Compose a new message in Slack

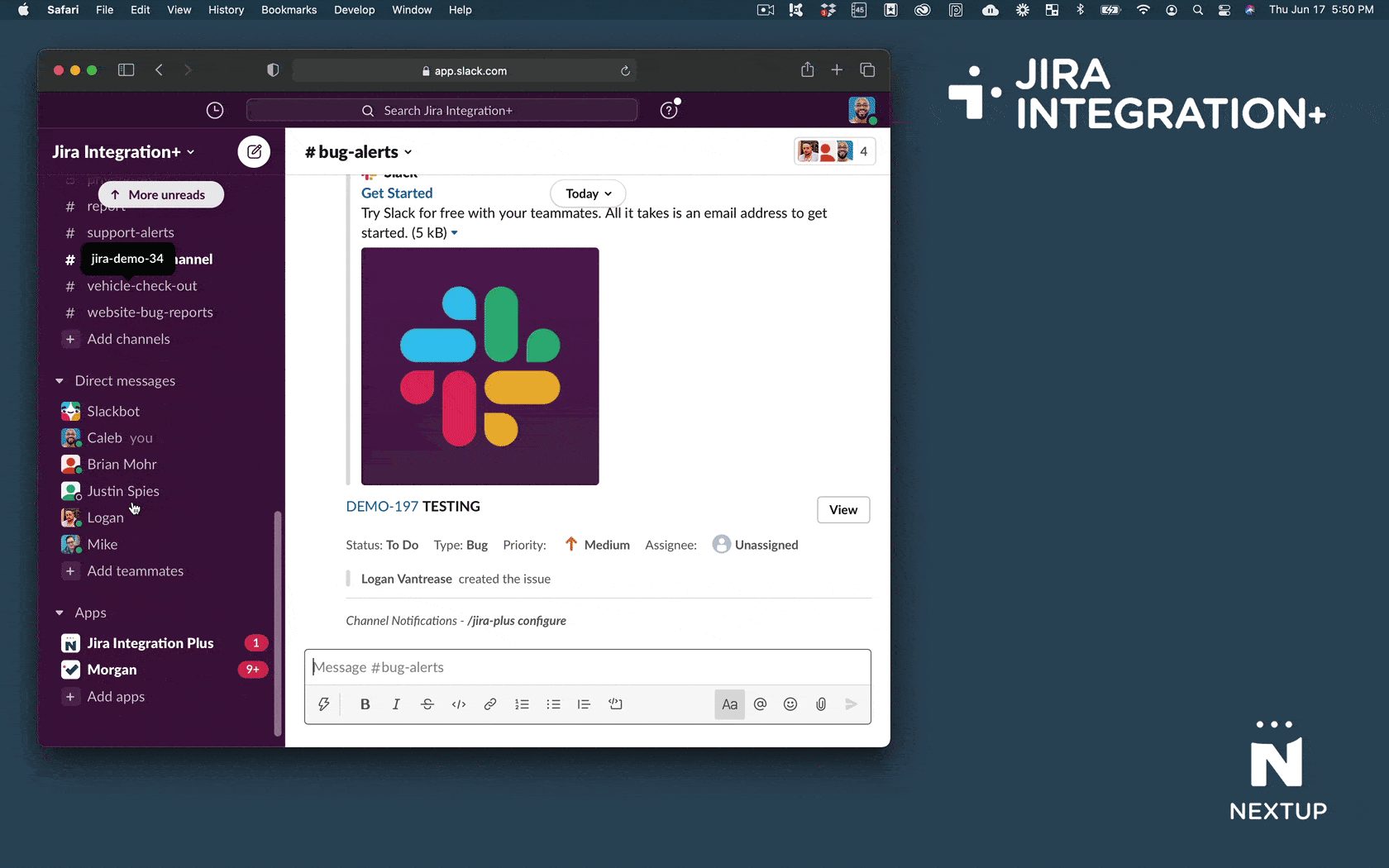pyautogui.click(x=254, y=152)
